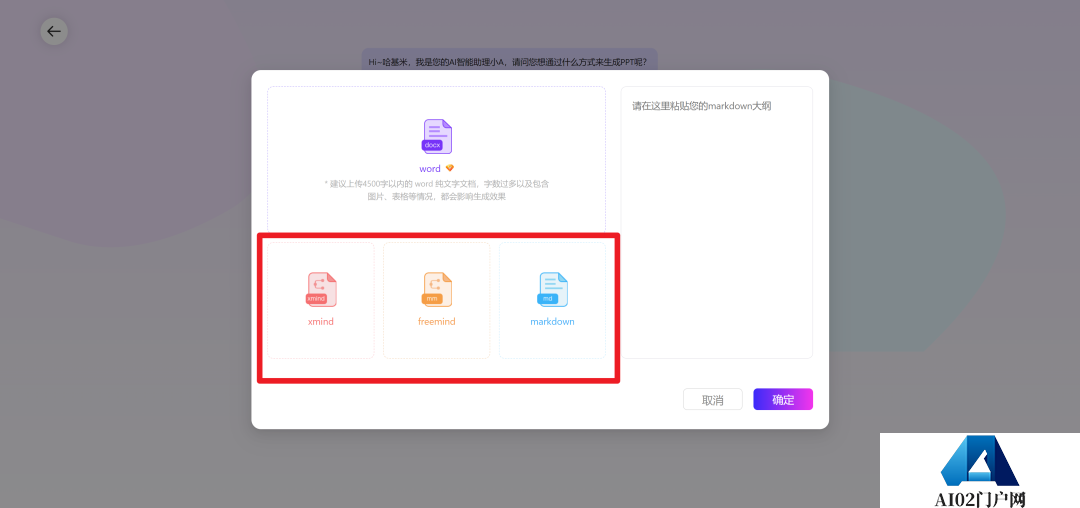Select the freemind file icon
Viewport: 1080px width, 508px height.
pyautogui.click(x=437, y=289)
